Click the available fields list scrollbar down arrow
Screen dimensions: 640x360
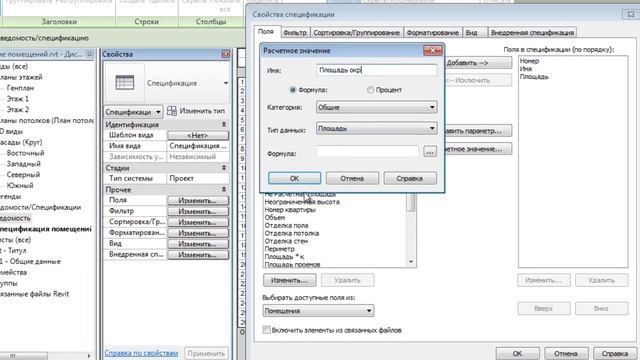(x=411, y=262)
